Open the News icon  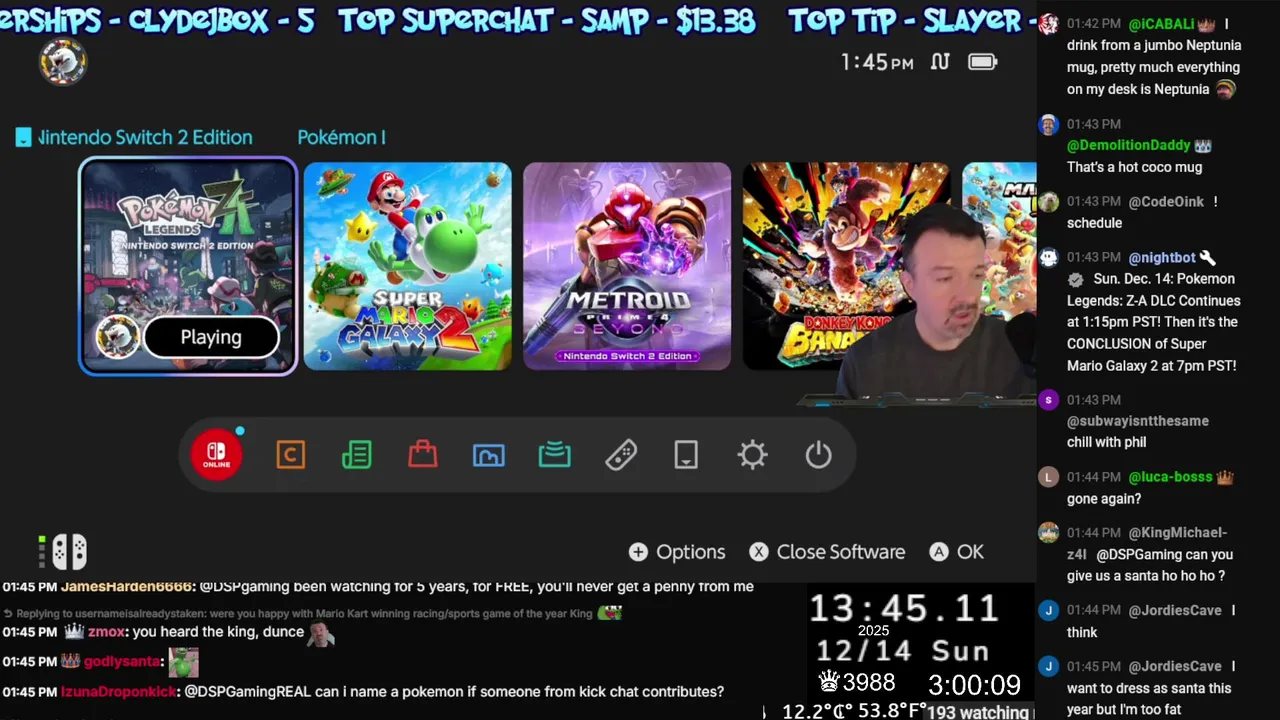click(356, 455)
